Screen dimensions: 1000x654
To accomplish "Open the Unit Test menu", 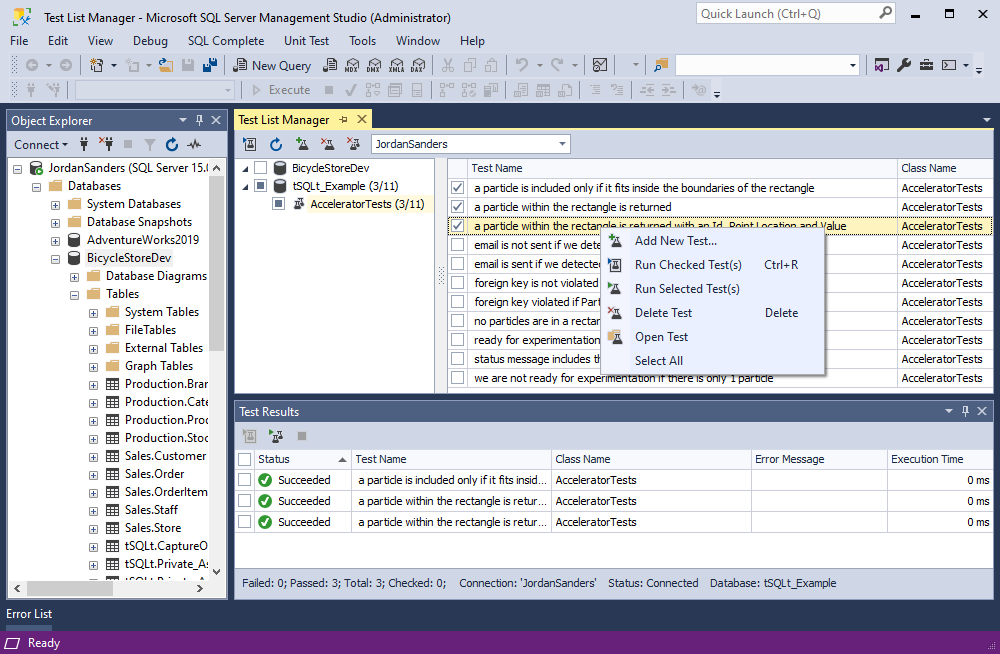I will 306,41.
